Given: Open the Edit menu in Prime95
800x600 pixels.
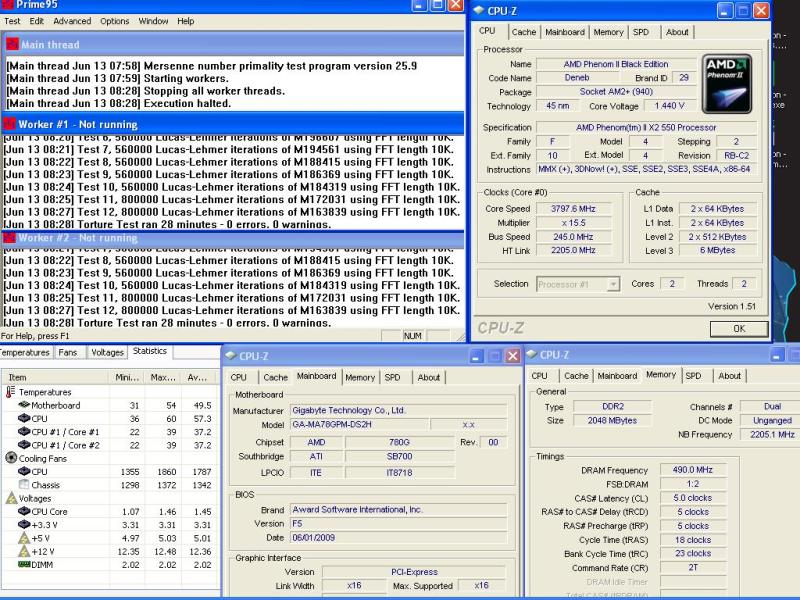Looking at the screenshot, I should point(36,21).
